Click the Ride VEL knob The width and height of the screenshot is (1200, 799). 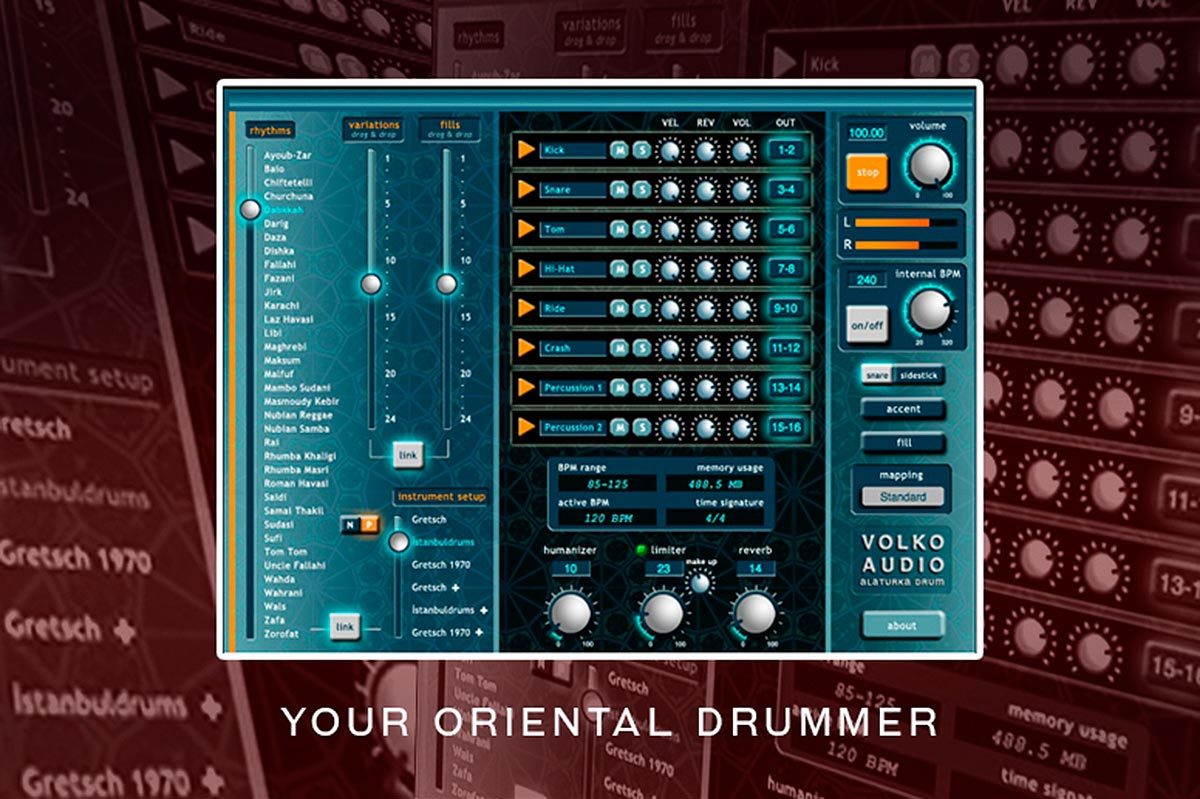(670, 309)
